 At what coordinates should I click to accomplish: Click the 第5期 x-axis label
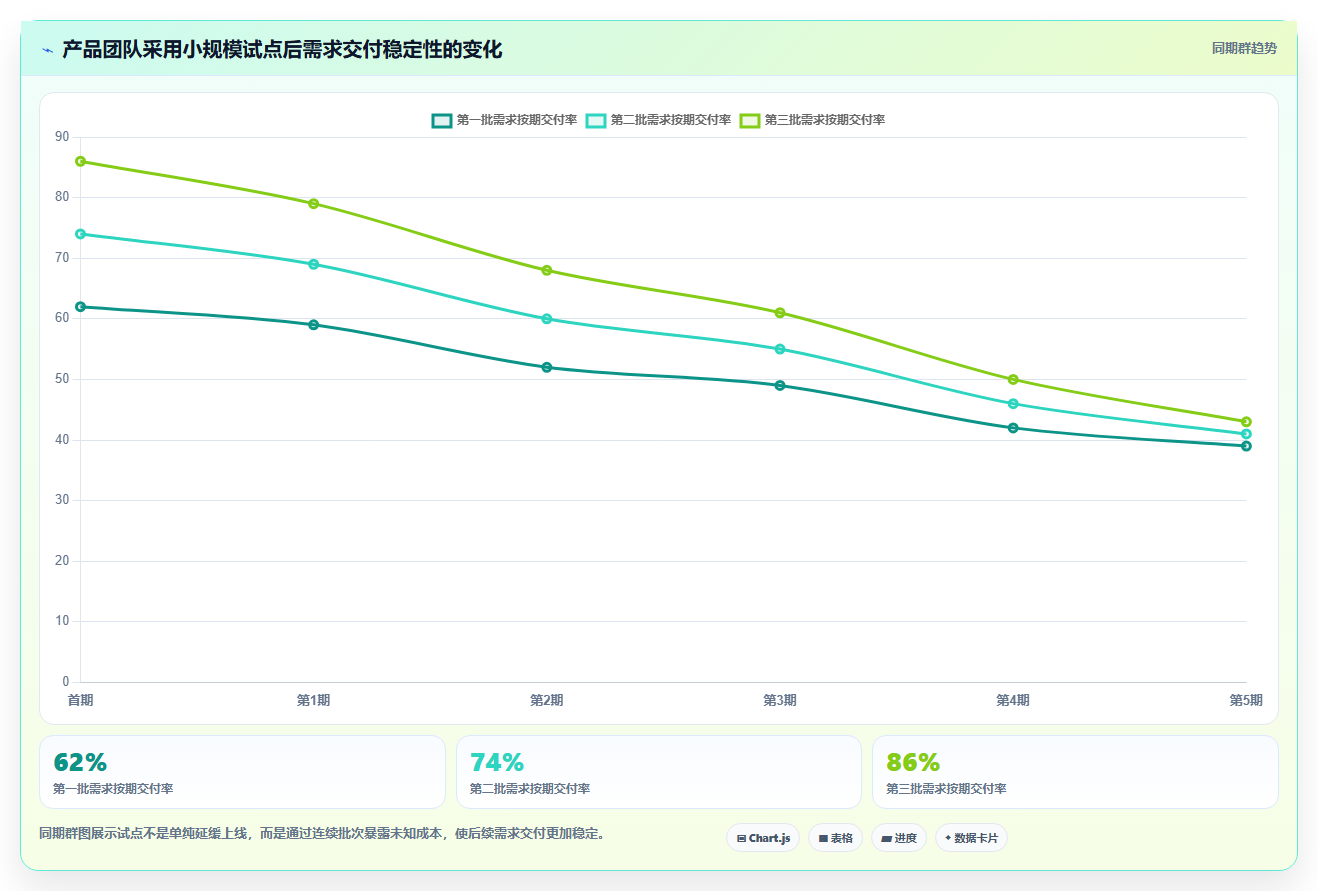(1246, 700)
